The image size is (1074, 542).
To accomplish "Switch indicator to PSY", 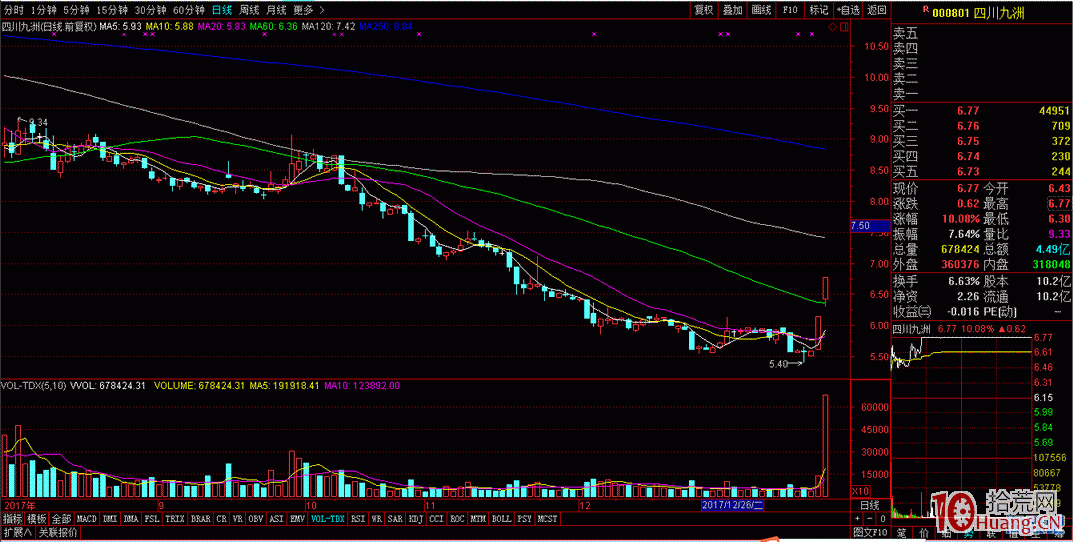I will tap(524, 519).
